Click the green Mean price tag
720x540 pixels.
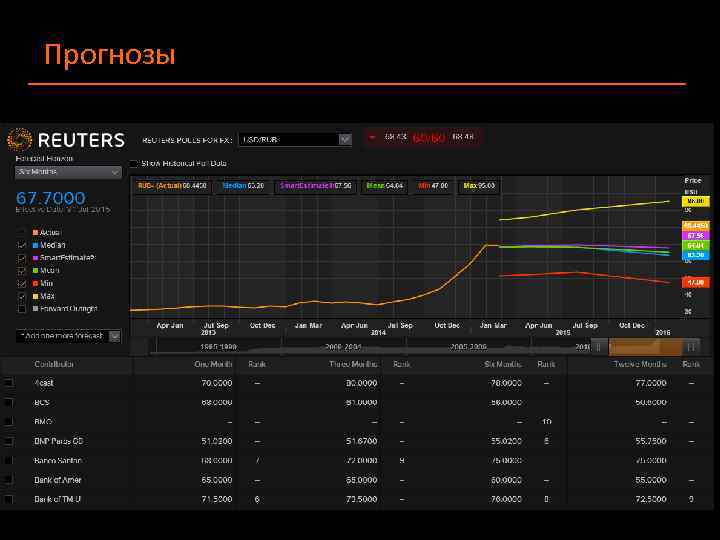(696, 246)
